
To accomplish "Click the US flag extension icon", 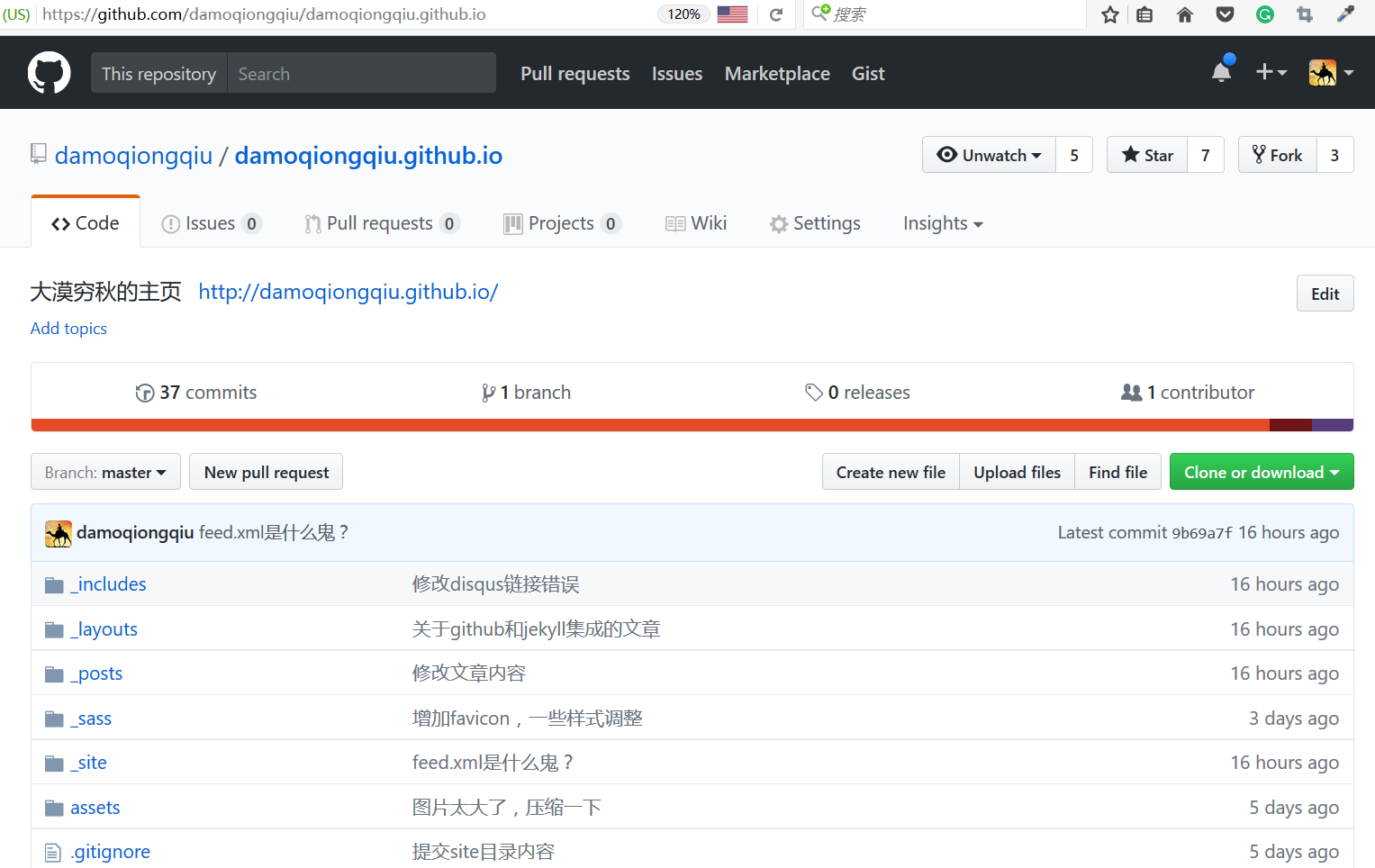I will [732, 14].
